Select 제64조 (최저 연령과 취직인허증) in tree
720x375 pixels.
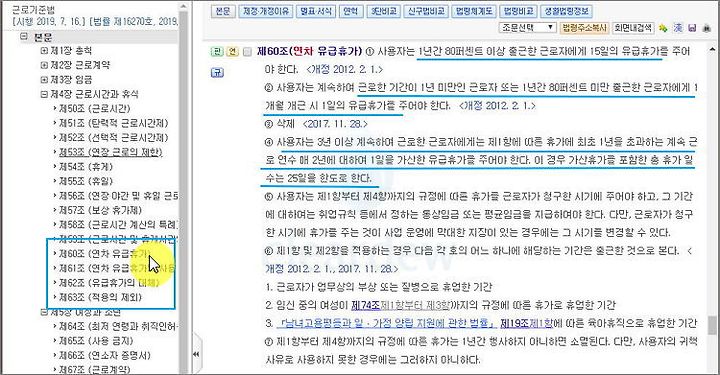(x=118, y=326)
